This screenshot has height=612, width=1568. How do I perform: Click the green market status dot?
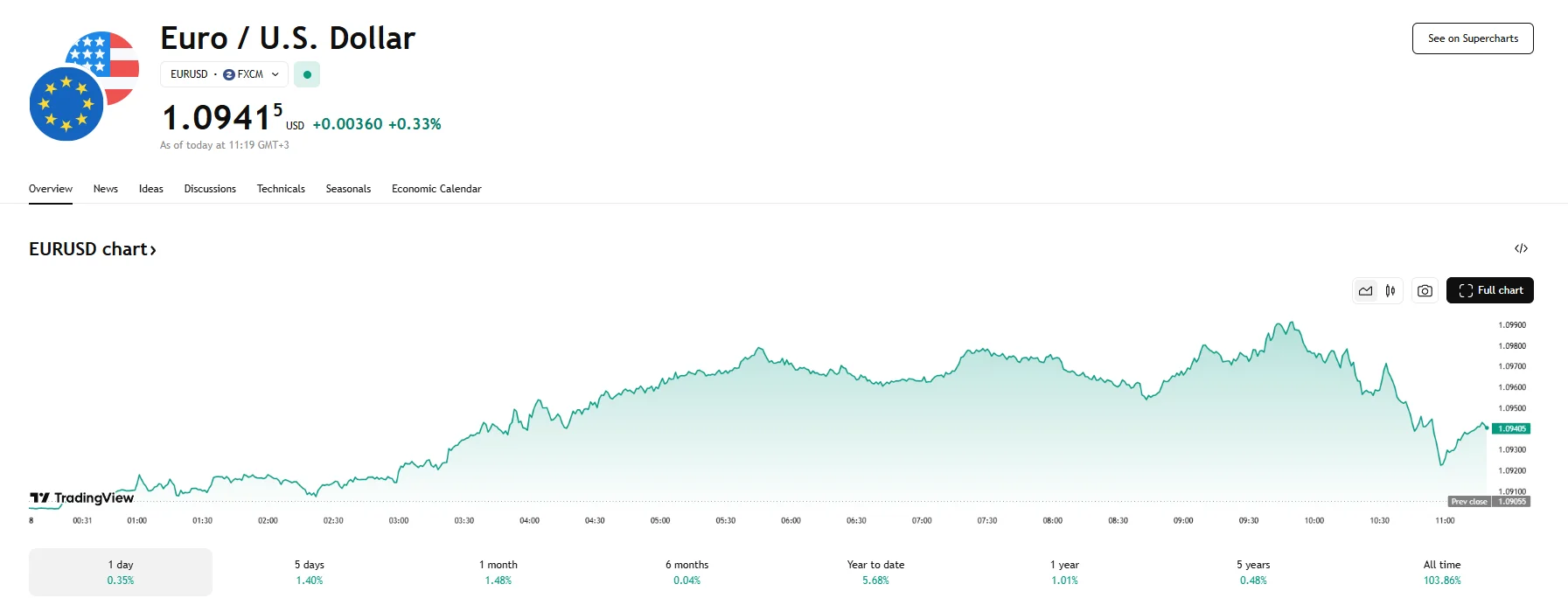coord(307,74)
